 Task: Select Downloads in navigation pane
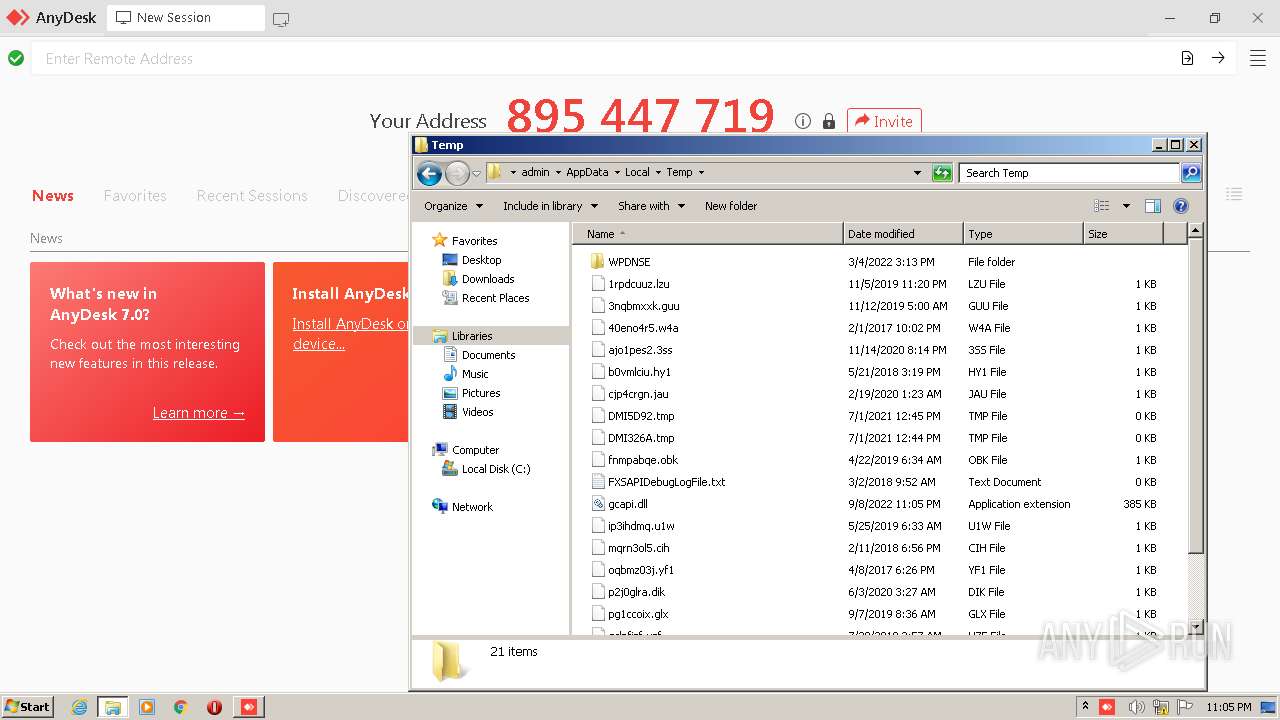coord(488,279)
